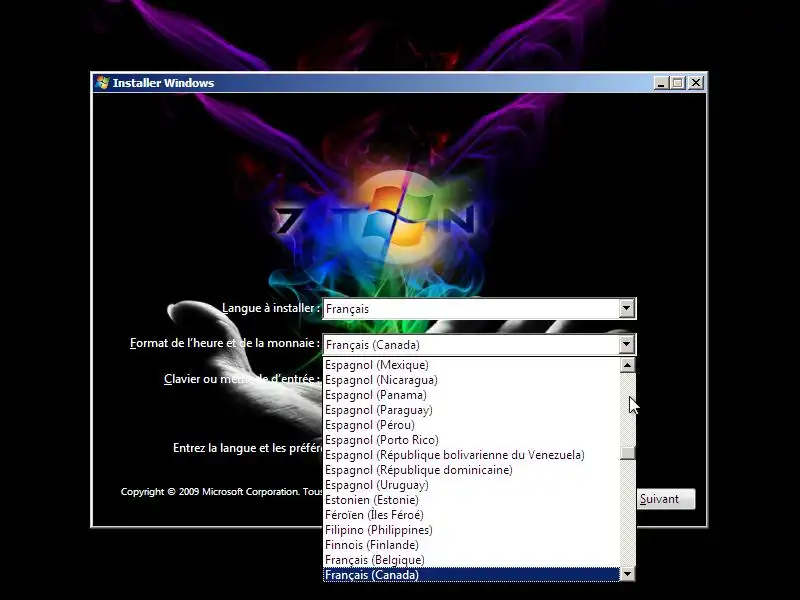Pick Espagnol (Pérou) in the list
Viewport: 800px width, 600px height.
point(471,425)
